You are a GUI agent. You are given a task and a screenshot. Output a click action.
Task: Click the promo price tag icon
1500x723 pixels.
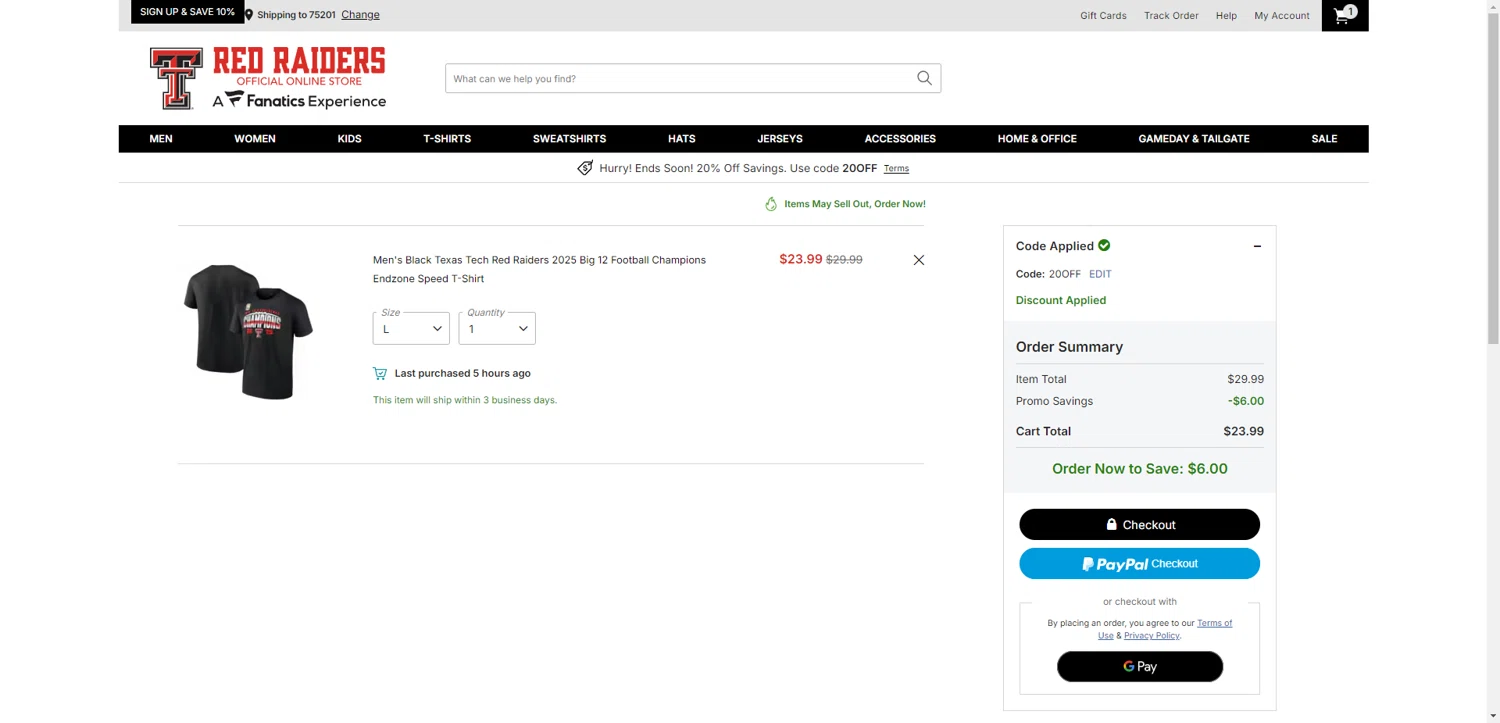[x=585, y=168]
